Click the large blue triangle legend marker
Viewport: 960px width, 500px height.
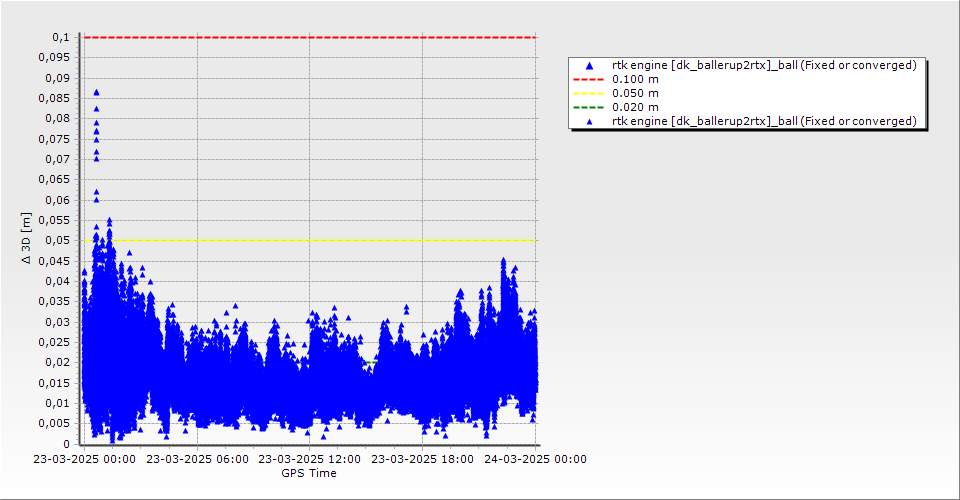point(589,65)
